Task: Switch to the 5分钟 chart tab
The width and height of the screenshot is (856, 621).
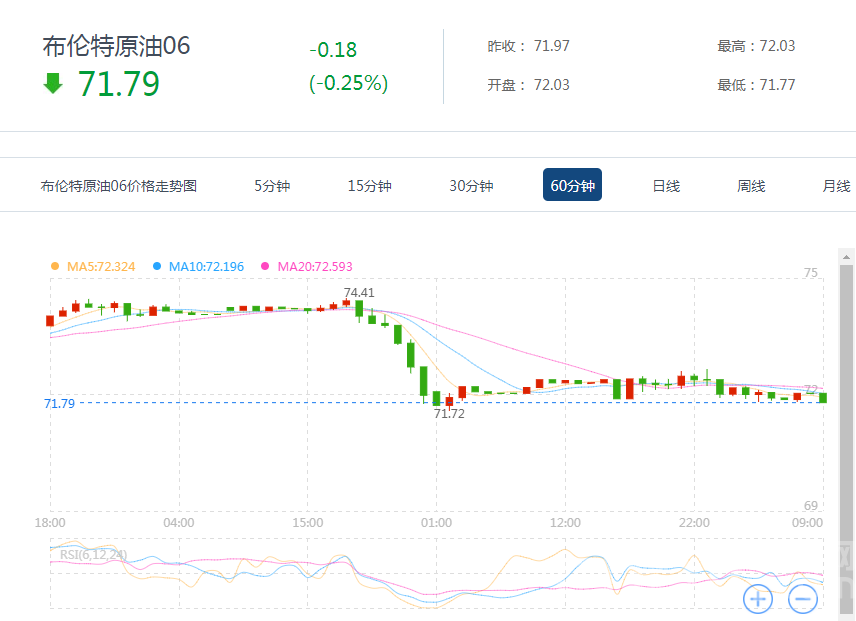Action: coord(272,186)
